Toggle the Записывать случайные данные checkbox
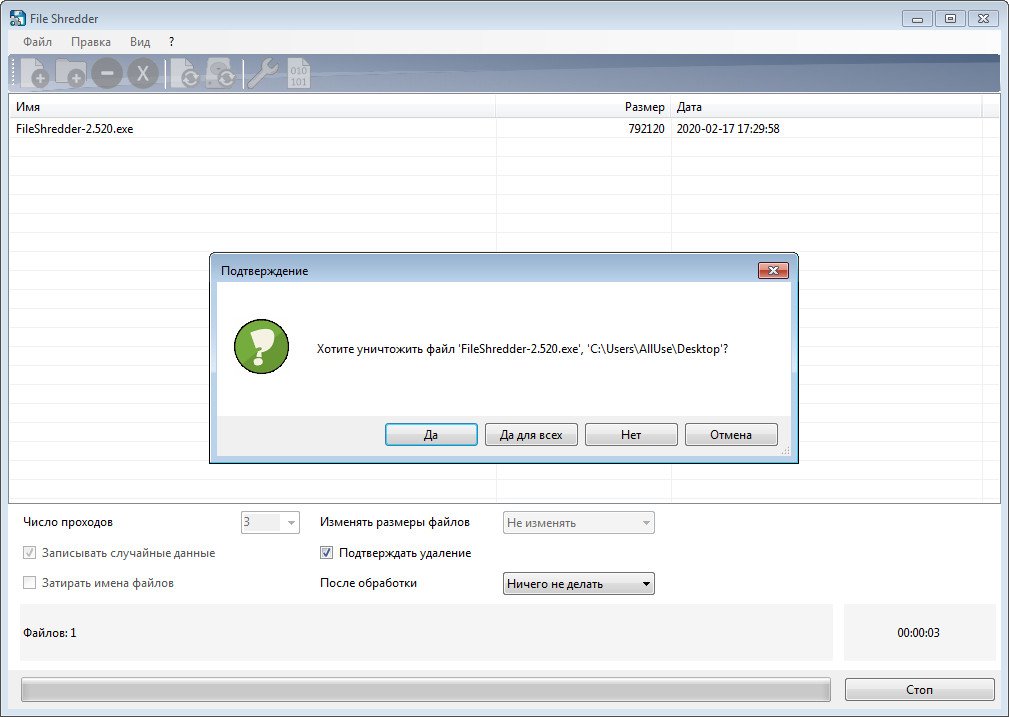The height and width of the screenshot is (717, 1009). tap(29, 553)
